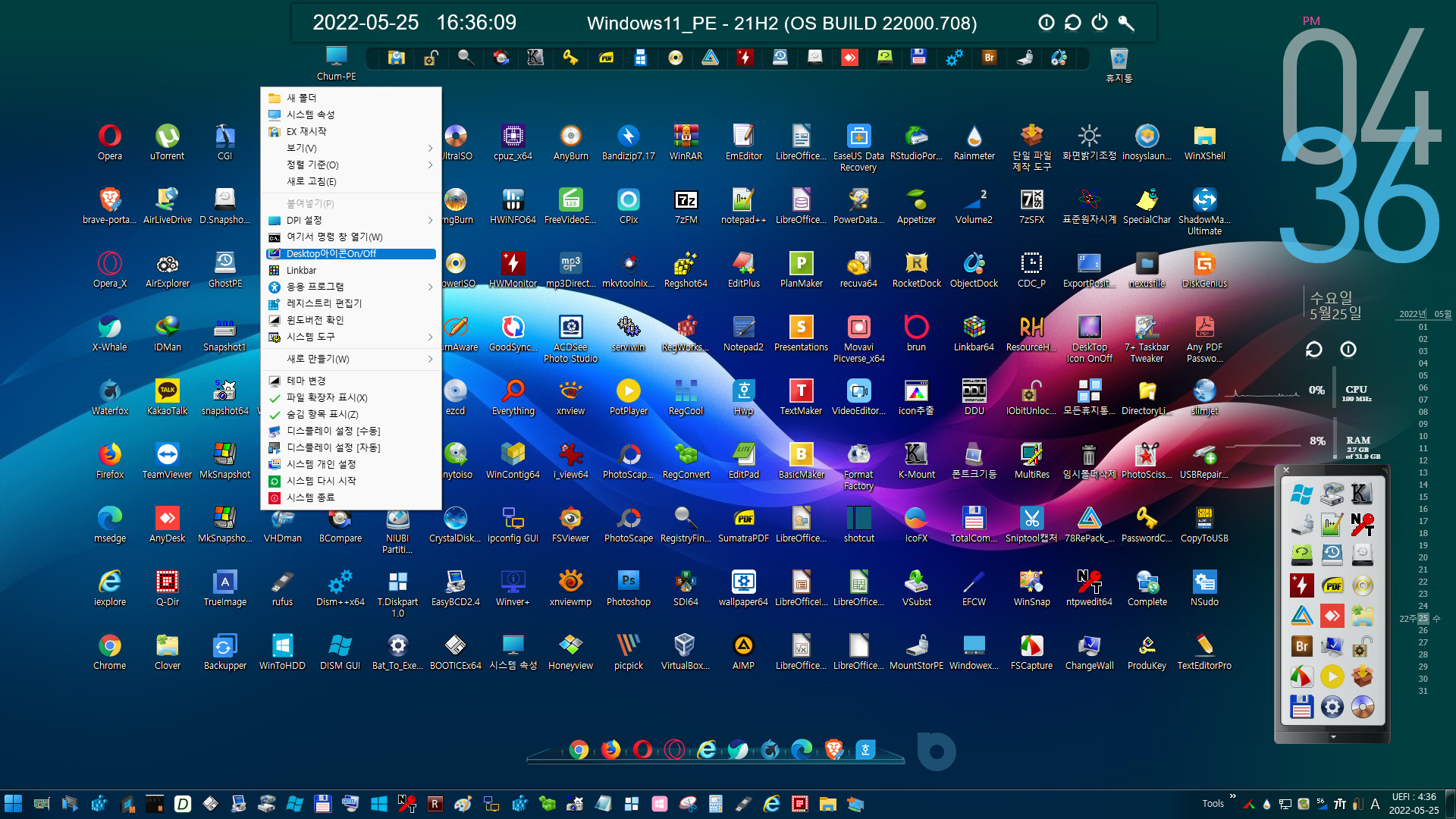Launch WinRAR from the desktop

[686, 142]
